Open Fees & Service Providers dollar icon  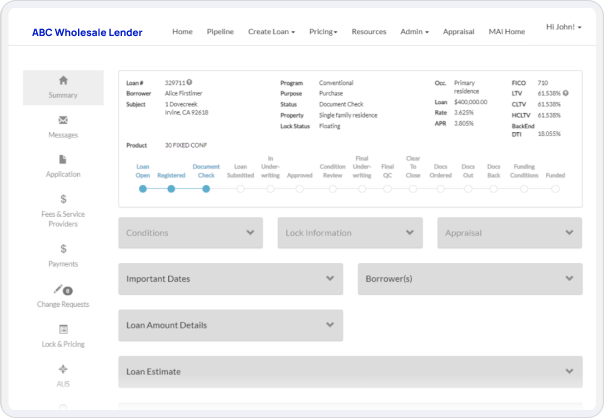point(63,199)
